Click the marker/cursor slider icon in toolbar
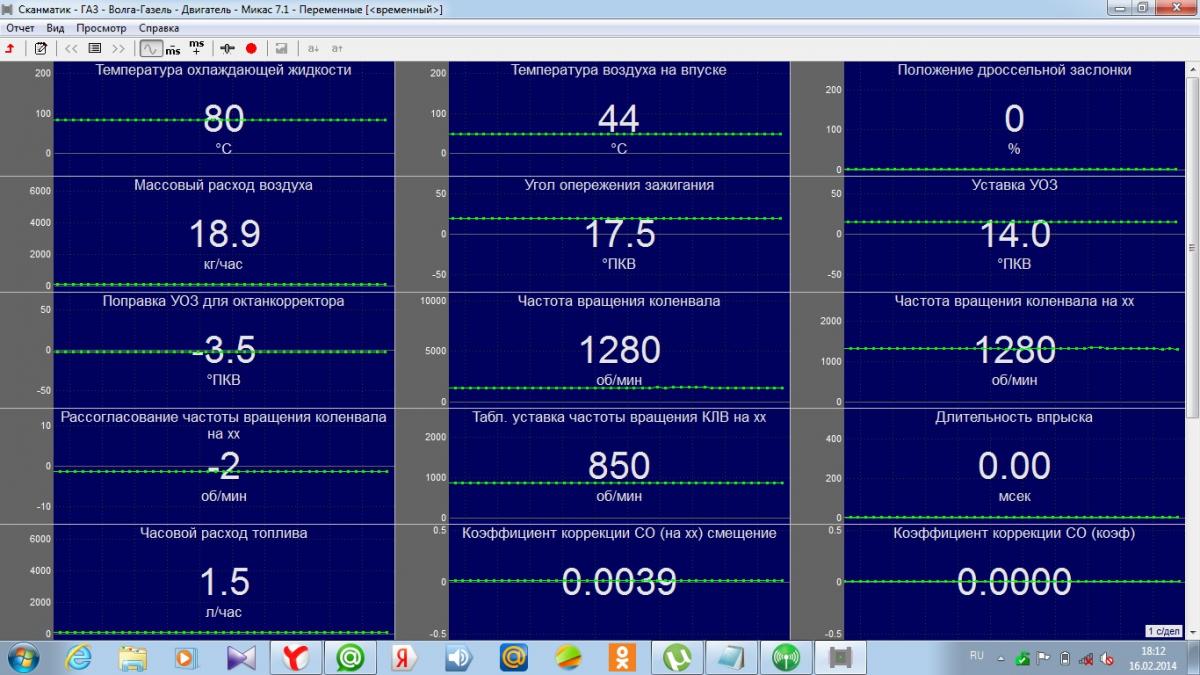This screenshot has width=1200, height=675. pyautogui.click(x=228, y=48)
